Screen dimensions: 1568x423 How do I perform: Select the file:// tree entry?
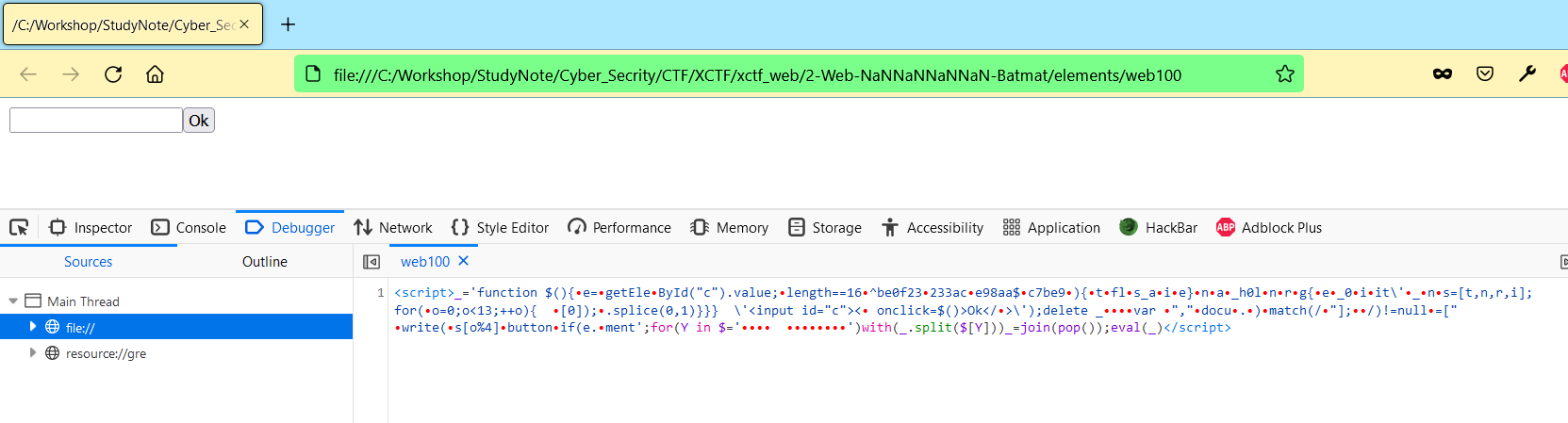[176, 327]
